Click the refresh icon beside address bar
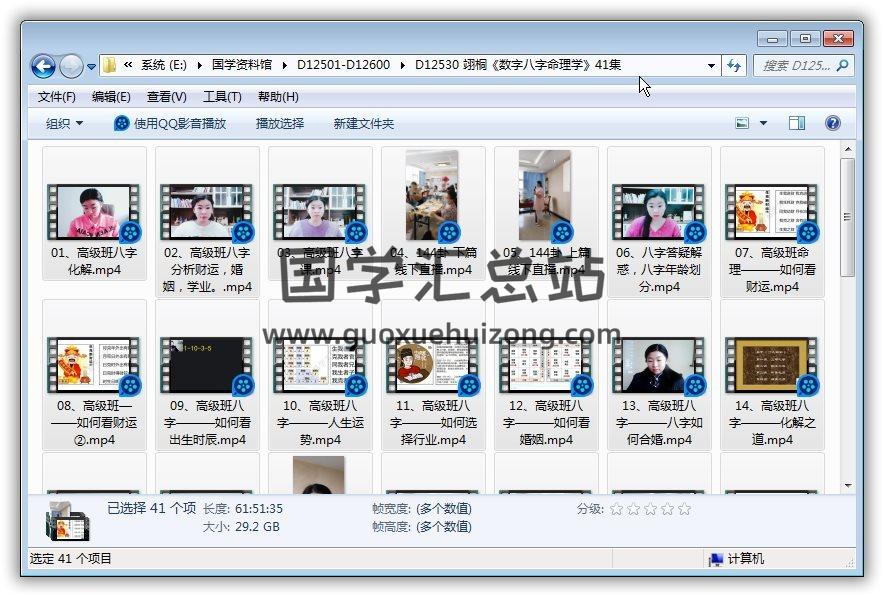This screenshot has height=597, width=884. click(x=735, y=66)
